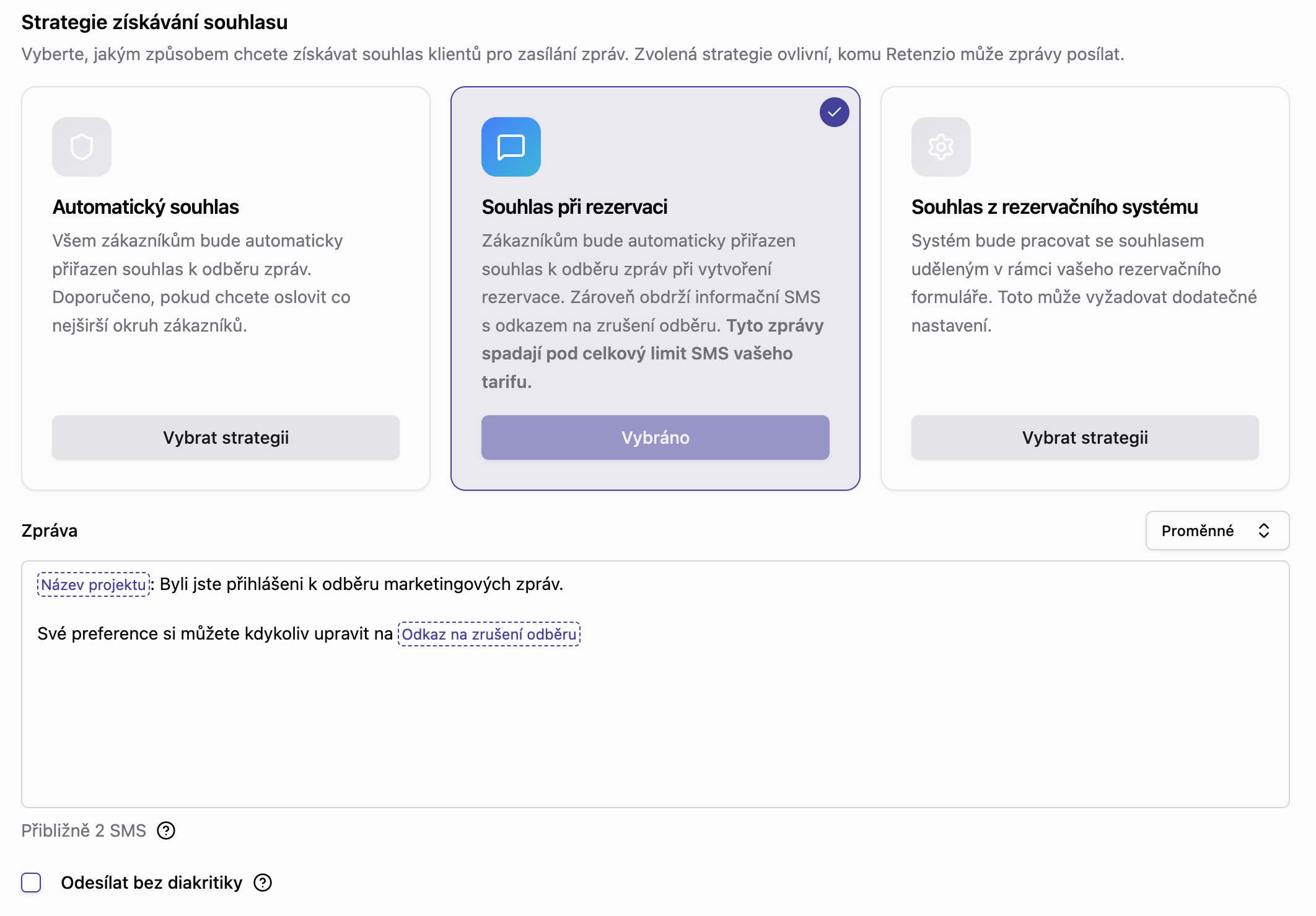1316x916 pixels.
Task: Select the Automatický souhlas card title
Action: click(146, 207)
